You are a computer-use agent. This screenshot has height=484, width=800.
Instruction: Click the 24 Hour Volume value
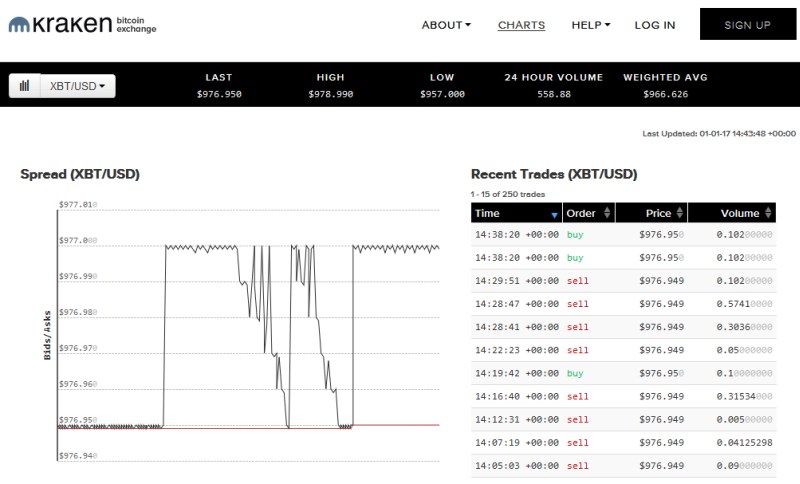pyautogui.click(x=553, y=94)
